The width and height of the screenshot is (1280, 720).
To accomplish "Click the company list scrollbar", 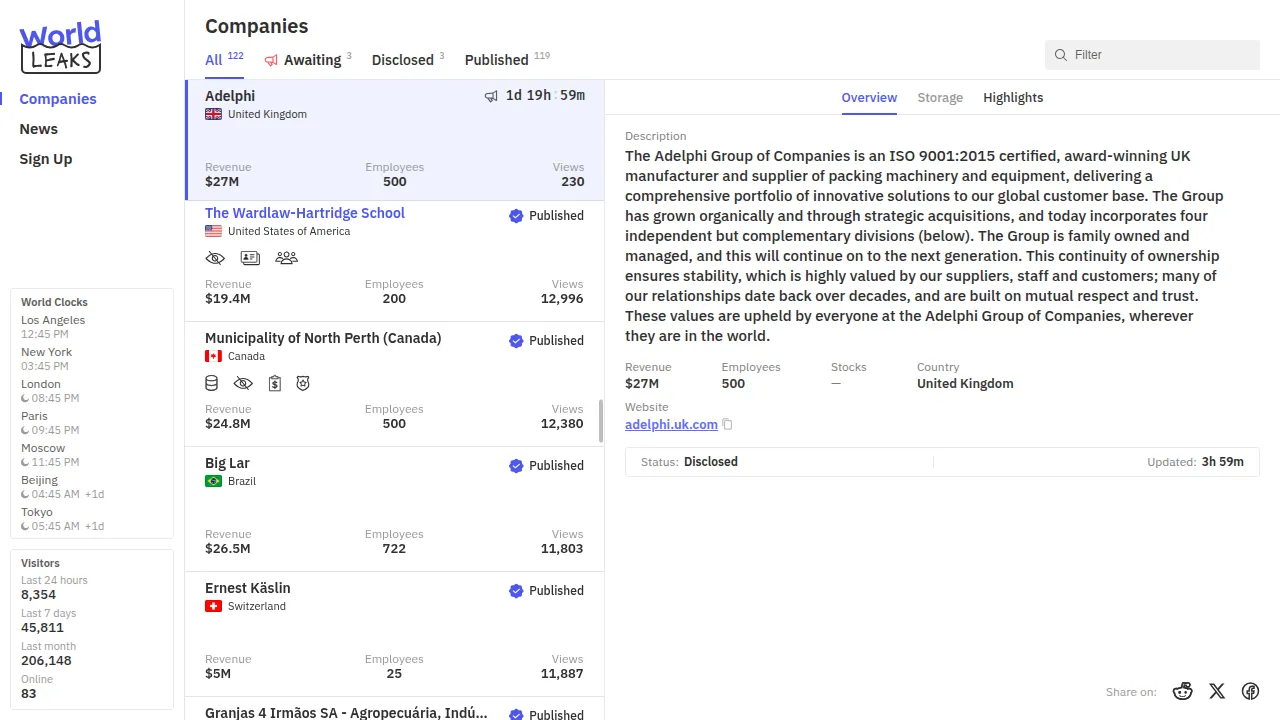I will click(601, 421).
